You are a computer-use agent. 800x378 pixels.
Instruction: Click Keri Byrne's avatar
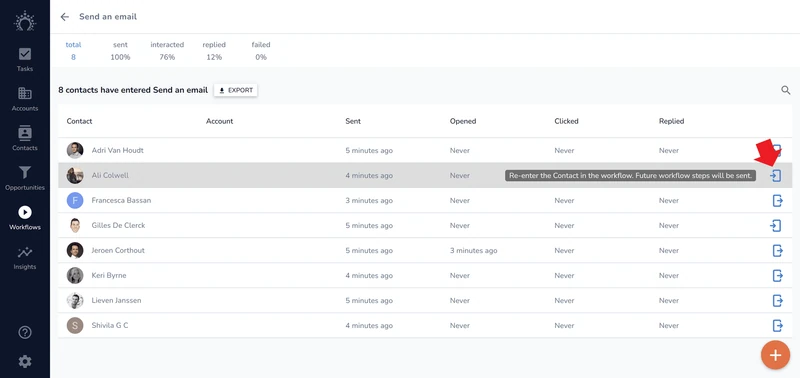click(x=75, y=275)
